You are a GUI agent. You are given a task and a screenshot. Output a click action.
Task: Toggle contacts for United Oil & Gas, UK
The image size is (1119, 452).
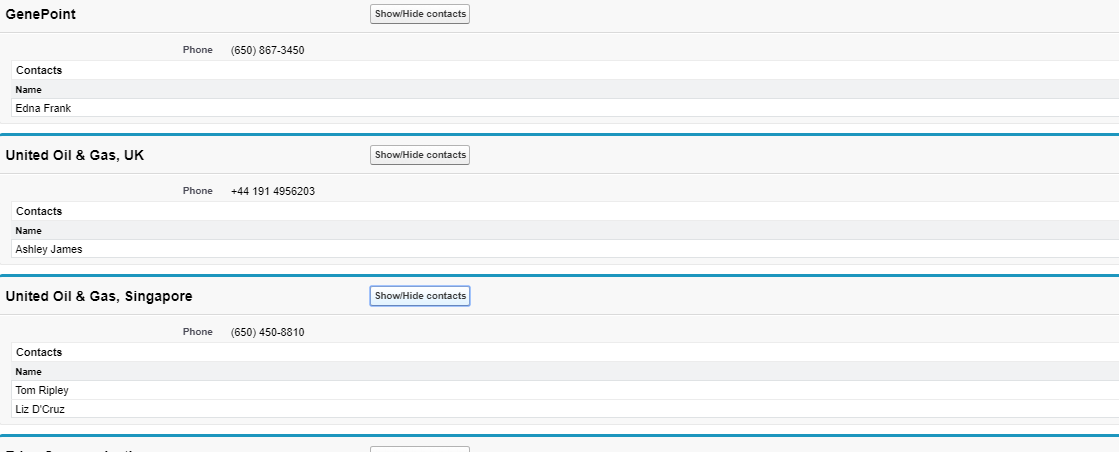pos(420,155)
